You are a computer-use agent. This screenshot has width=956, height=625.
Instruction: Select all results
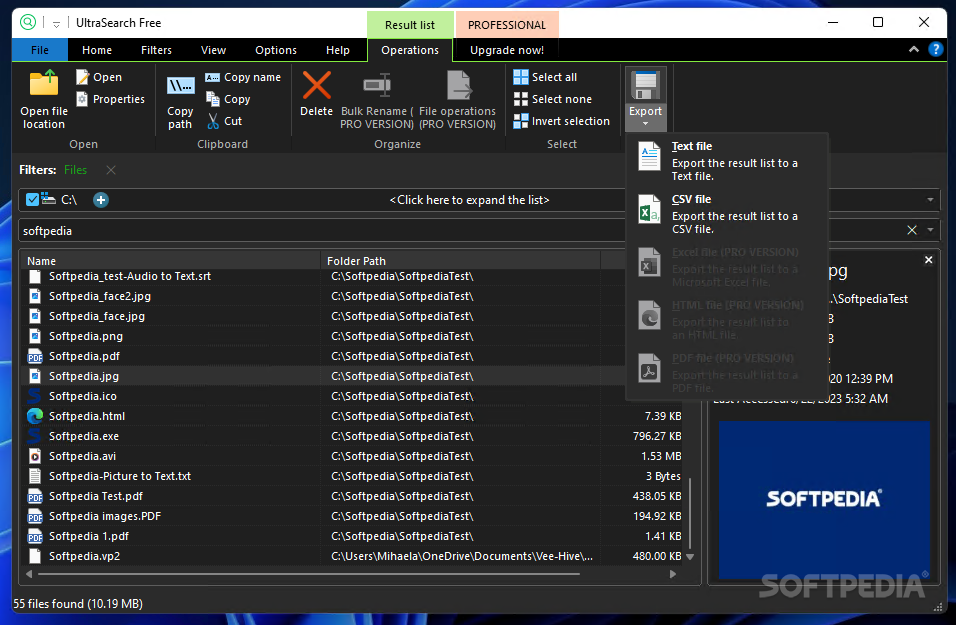coord(545,77)
